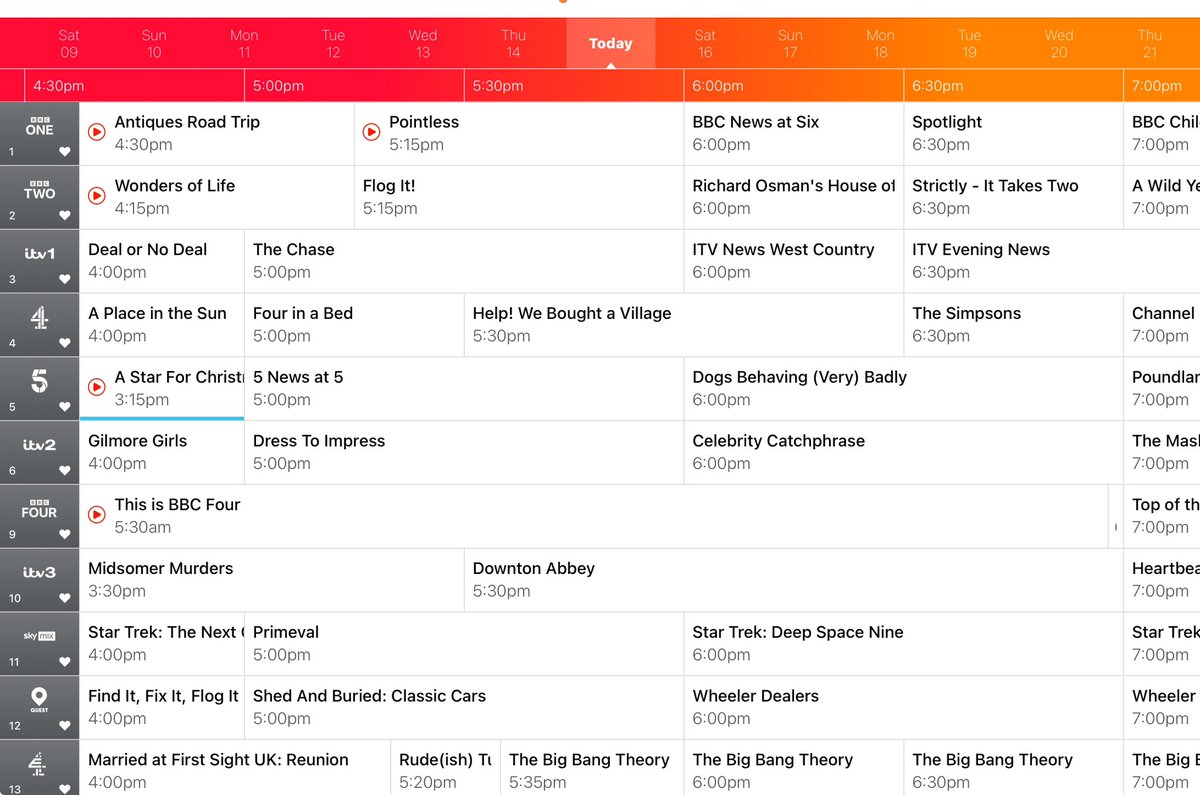Toggle the Quest channel heart icon
This screenshot has height=795, width=1200.
coord(65,726)
